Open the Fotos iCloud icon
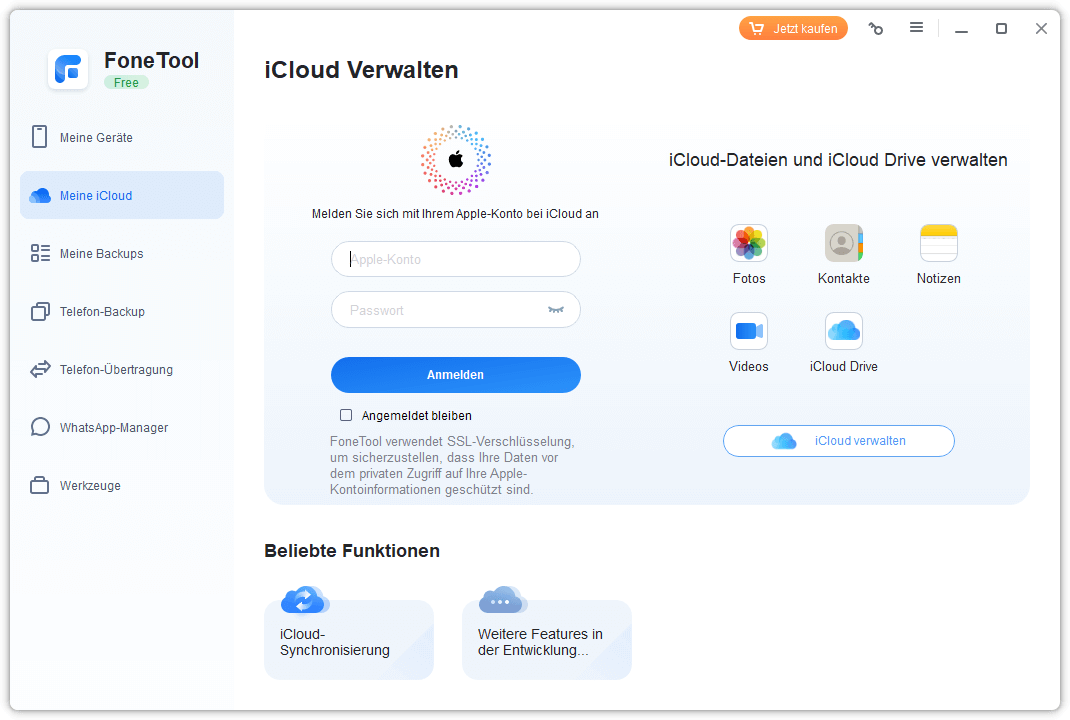The height and width of the screenshot is (720, 1070). (748, 243)
